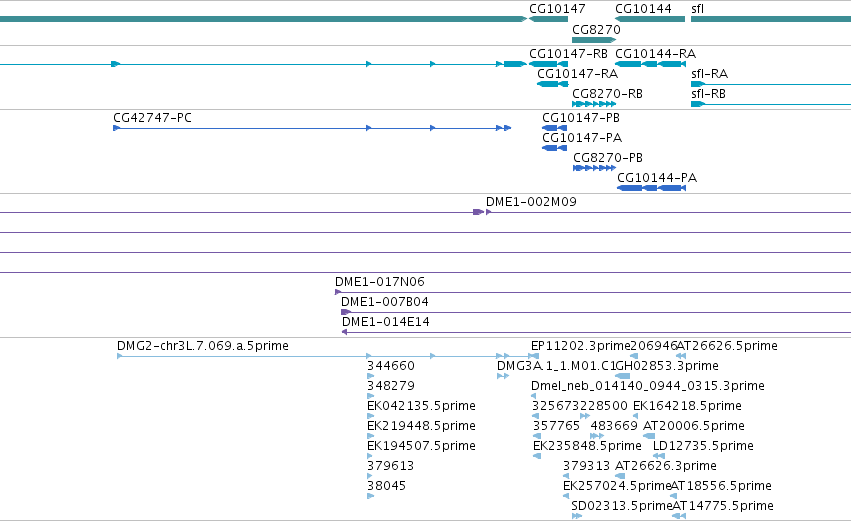Select clone DME1-017N06 label

[379, 282]
